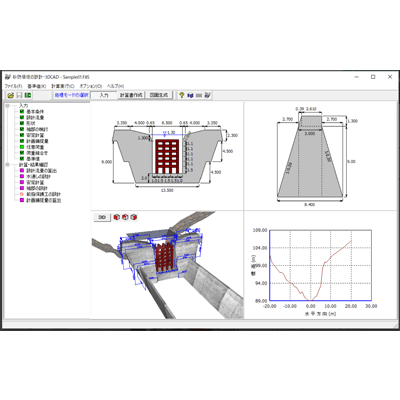Open 袖部の設計 results item

[37, 188]
